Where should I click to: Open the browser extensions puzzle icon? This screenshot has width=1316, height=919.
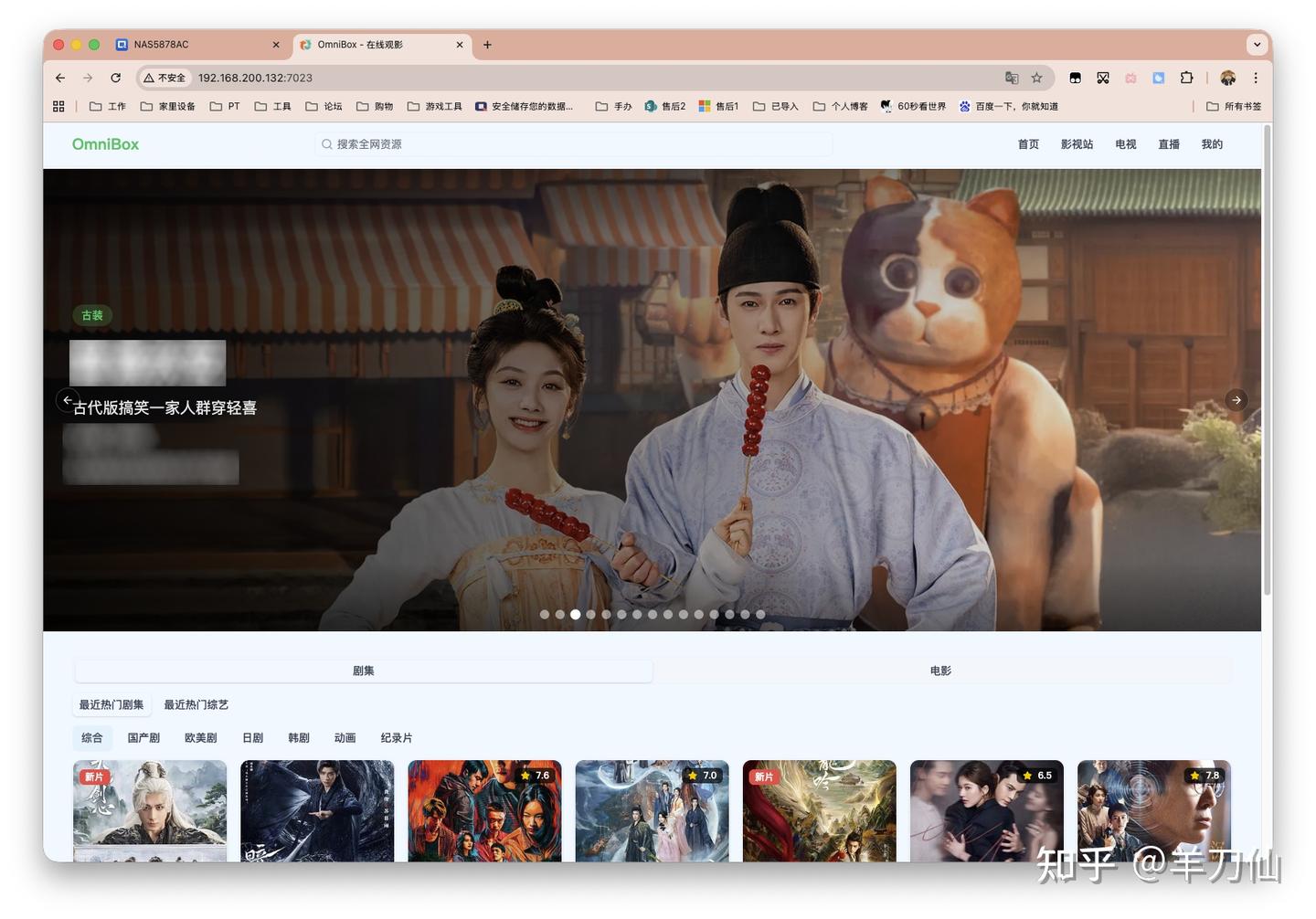(1186, 79)
